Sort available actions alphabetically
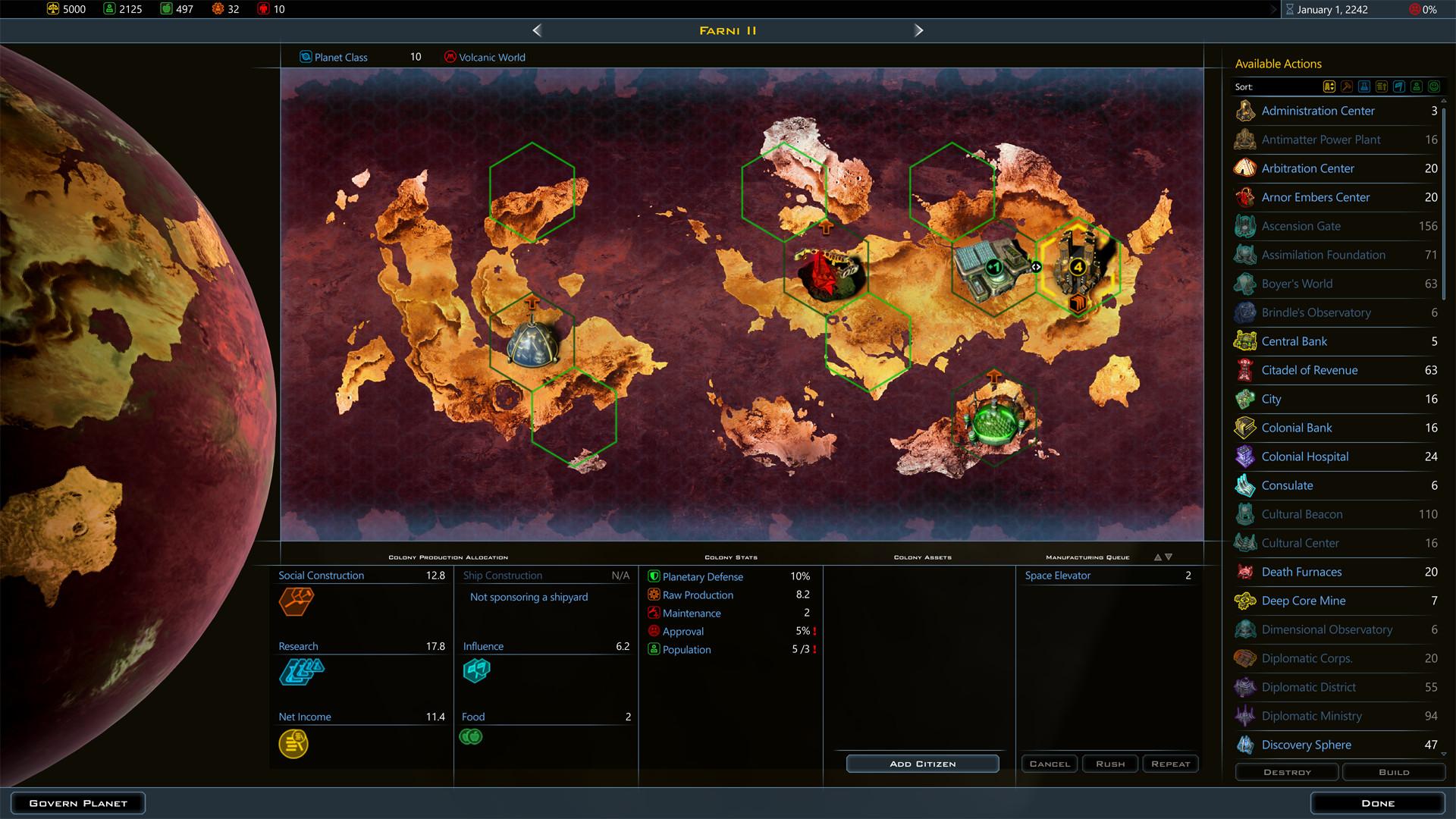This screenshot has height=819, width=1456. (x=1329, y=86)
